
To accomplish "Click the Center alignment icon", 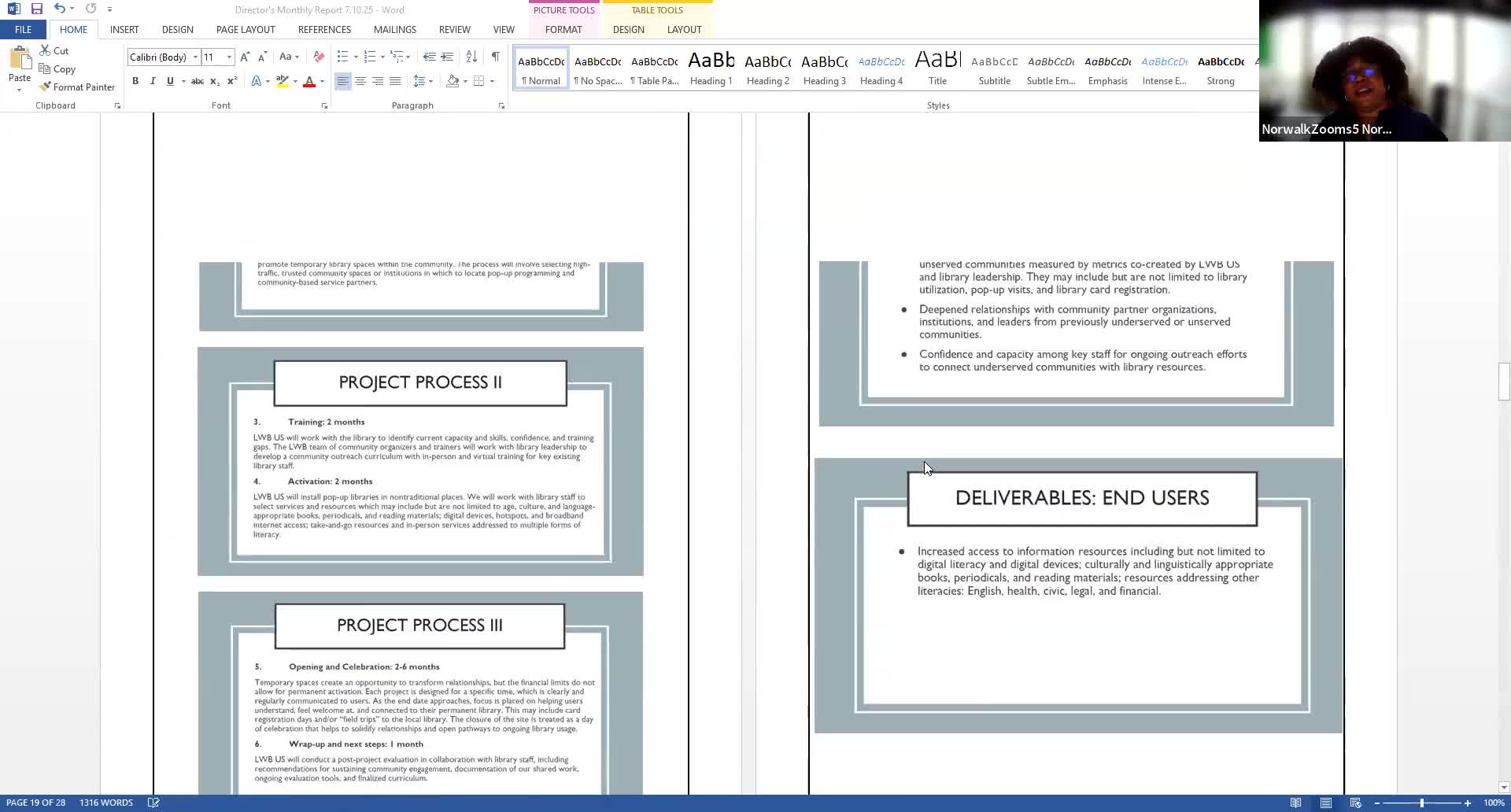I will click(x=360, y=81).
